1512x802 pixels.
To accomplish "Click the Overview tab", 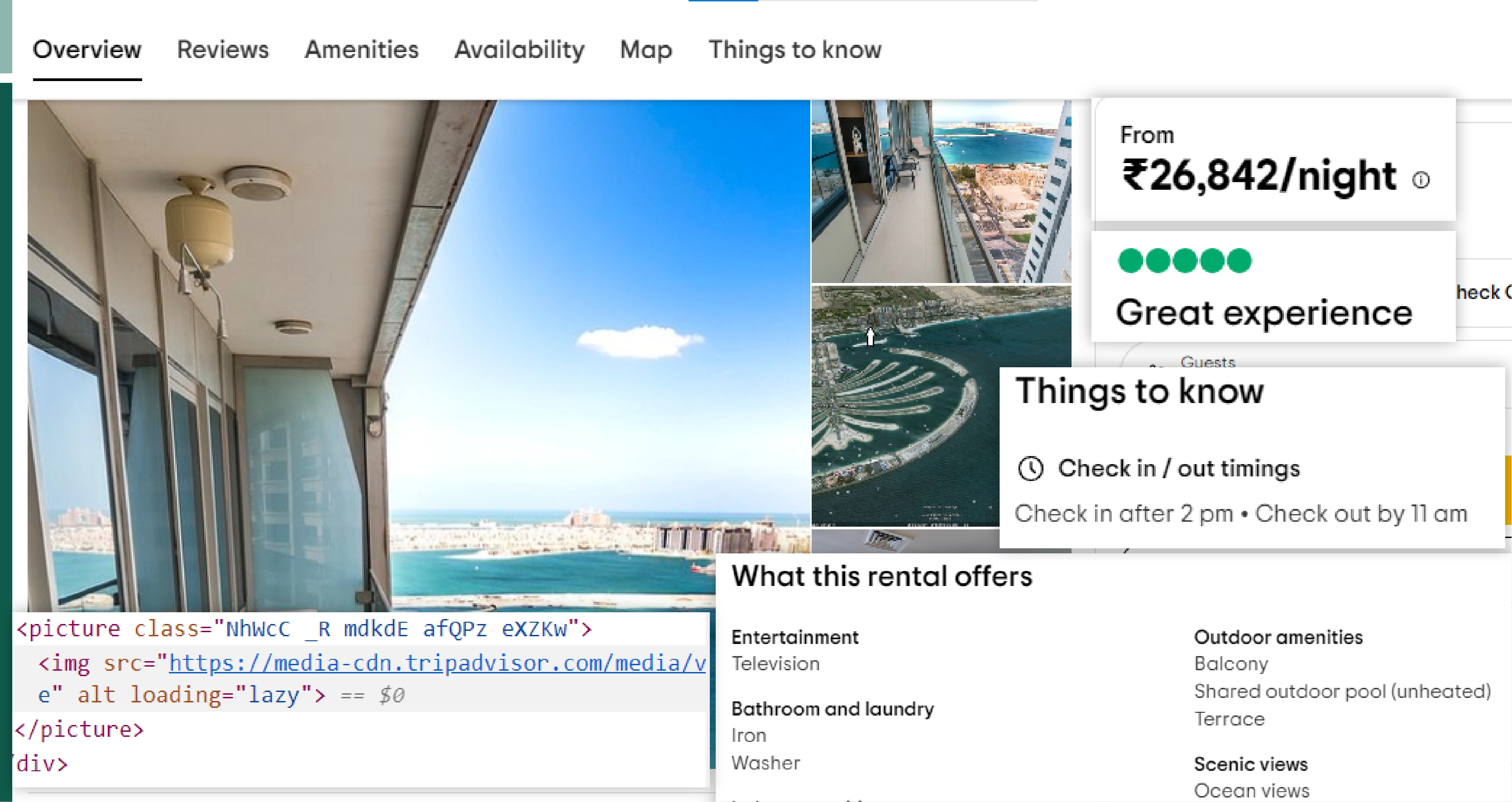I will coord(87,50).
